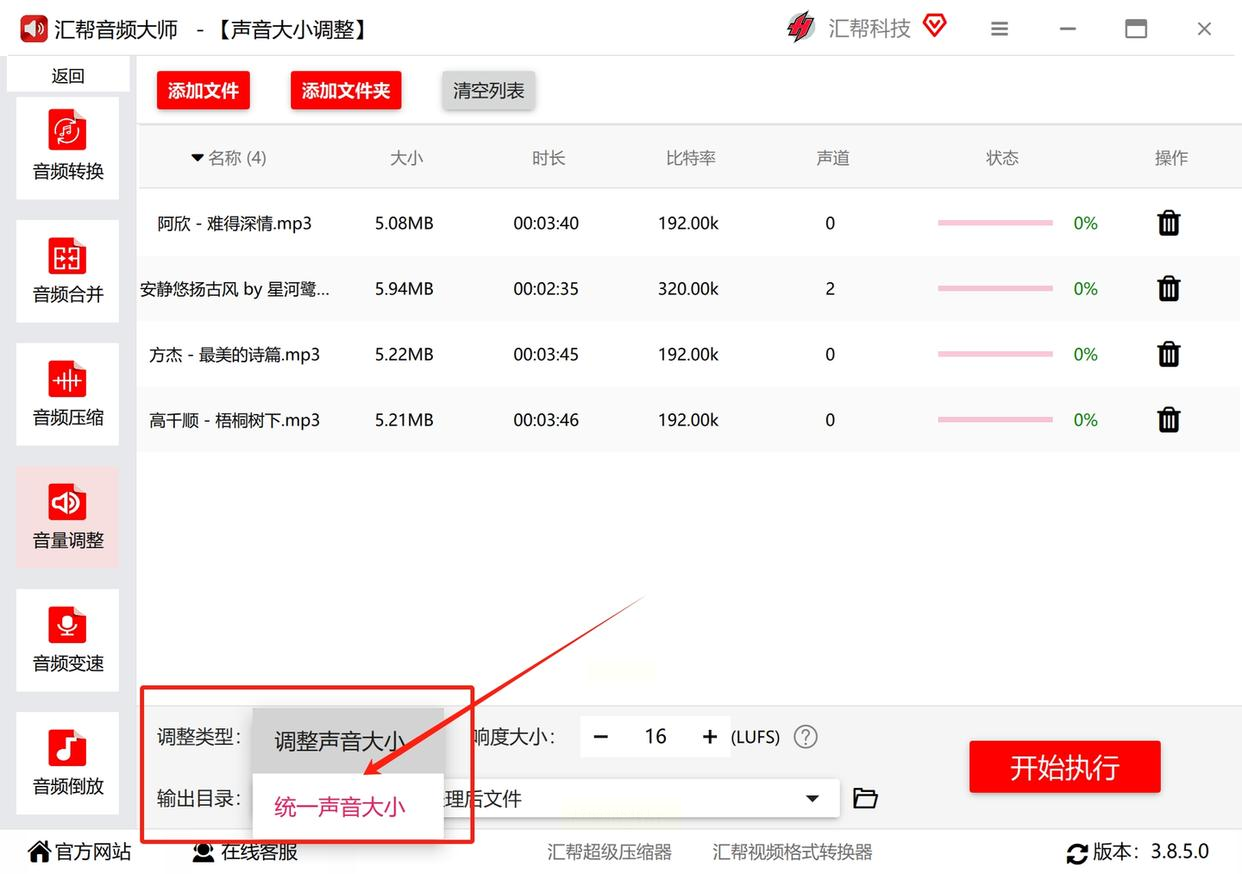
Task: Remove 高千顺 - 梧桐树下.mp3 using its trash icon
Action: click(x=1168, y=420)
